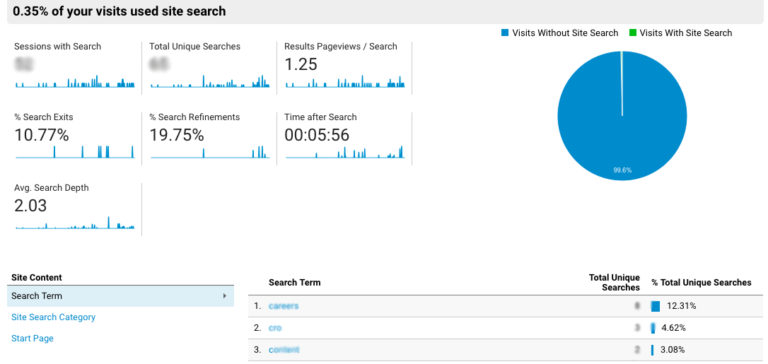Open the content search term link
Screen dimensions: 768x364
(284, 350)
